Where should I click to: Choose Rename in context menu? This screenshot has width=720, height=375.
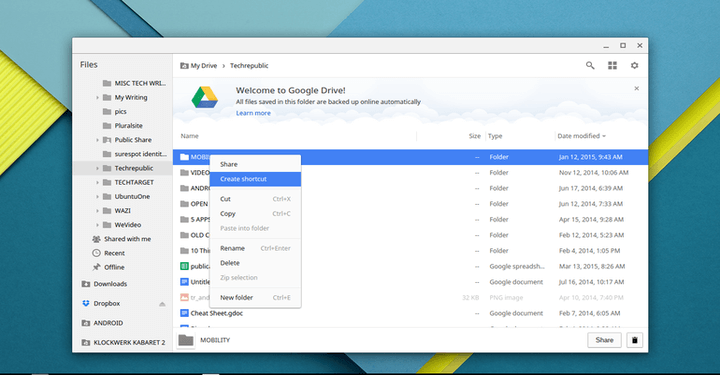(255, 248)
